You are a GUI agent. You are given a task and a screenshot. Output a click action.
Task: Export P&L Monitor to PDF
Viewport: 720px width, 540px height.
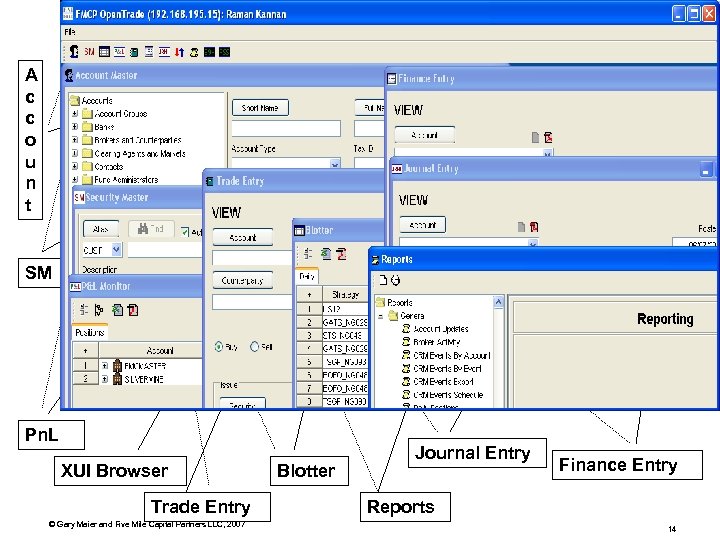133,310
